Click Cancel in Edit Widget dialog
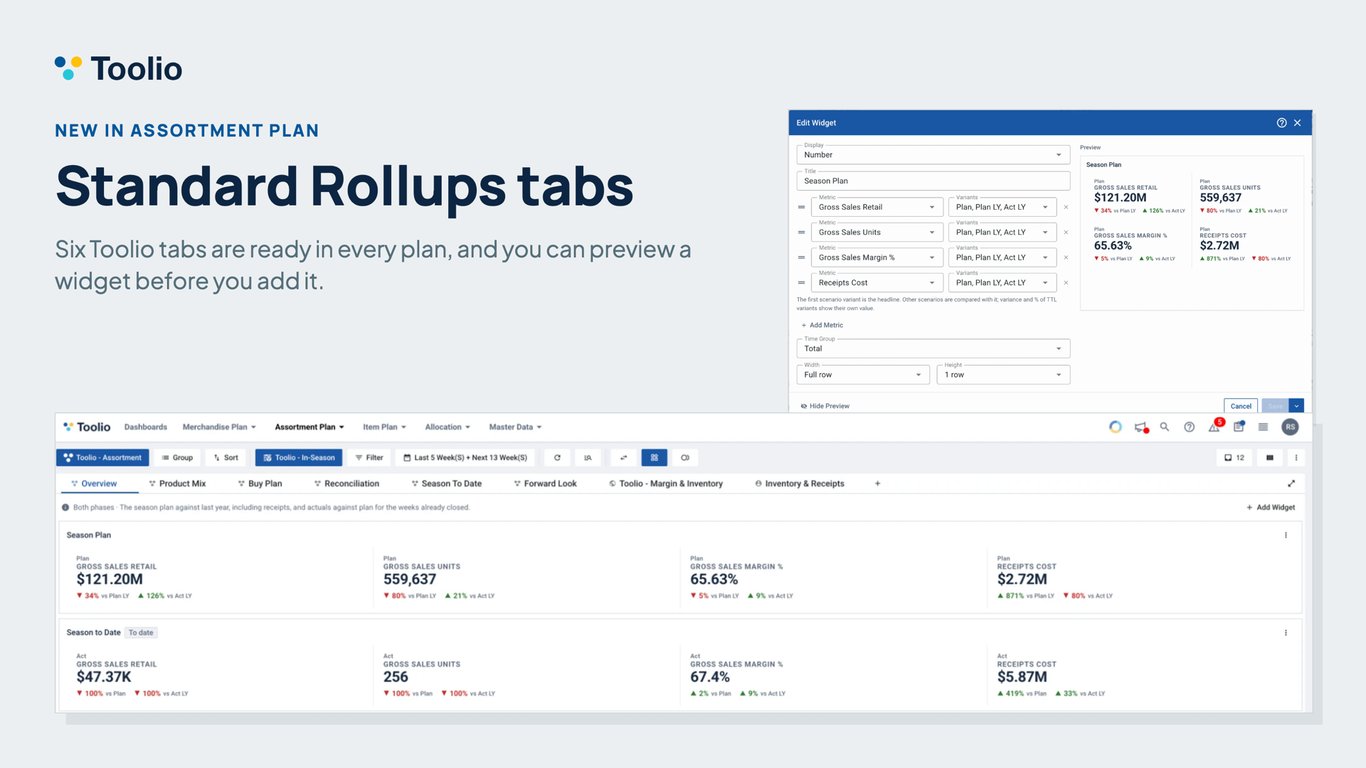Image resolution: width=1366 pixels, height=768 pixels. 1241,406
